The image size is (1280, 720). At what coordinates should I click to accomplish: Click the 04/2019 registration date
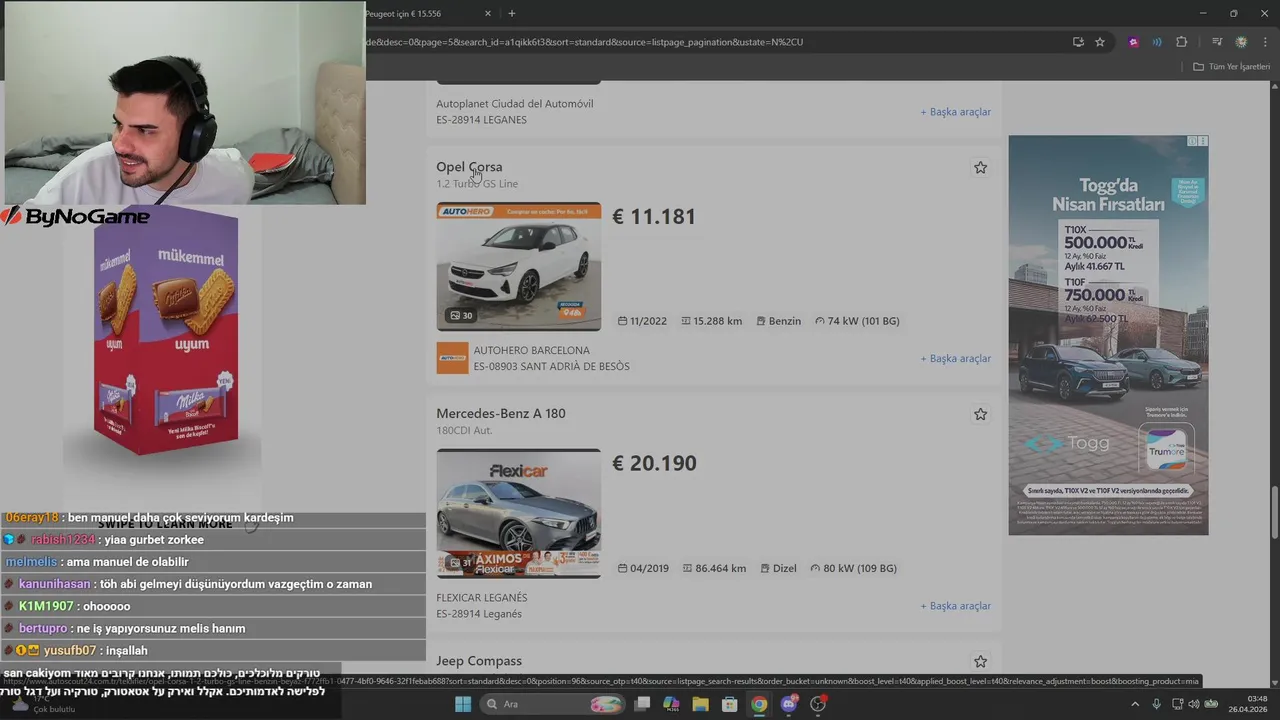coord(643,568)
